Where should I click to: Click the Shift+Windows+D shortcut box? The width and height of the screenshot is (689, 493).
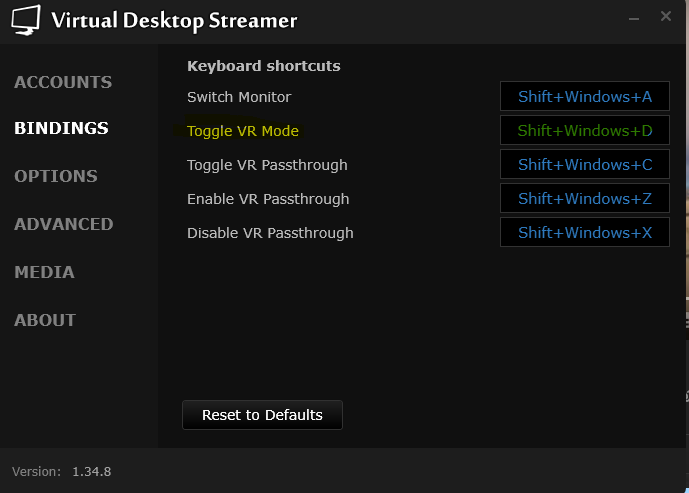pos(584,131)
